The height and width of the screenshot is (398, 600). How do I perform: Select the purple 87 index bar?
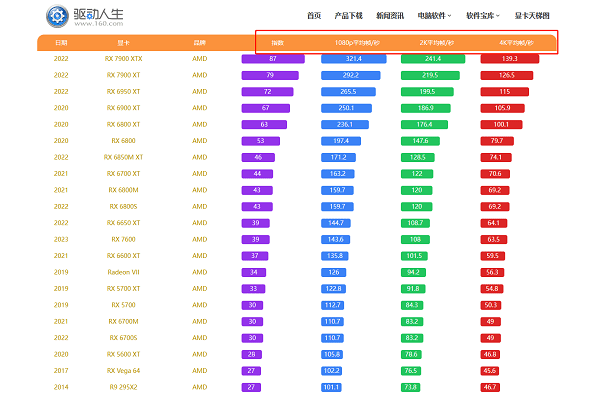273,59
